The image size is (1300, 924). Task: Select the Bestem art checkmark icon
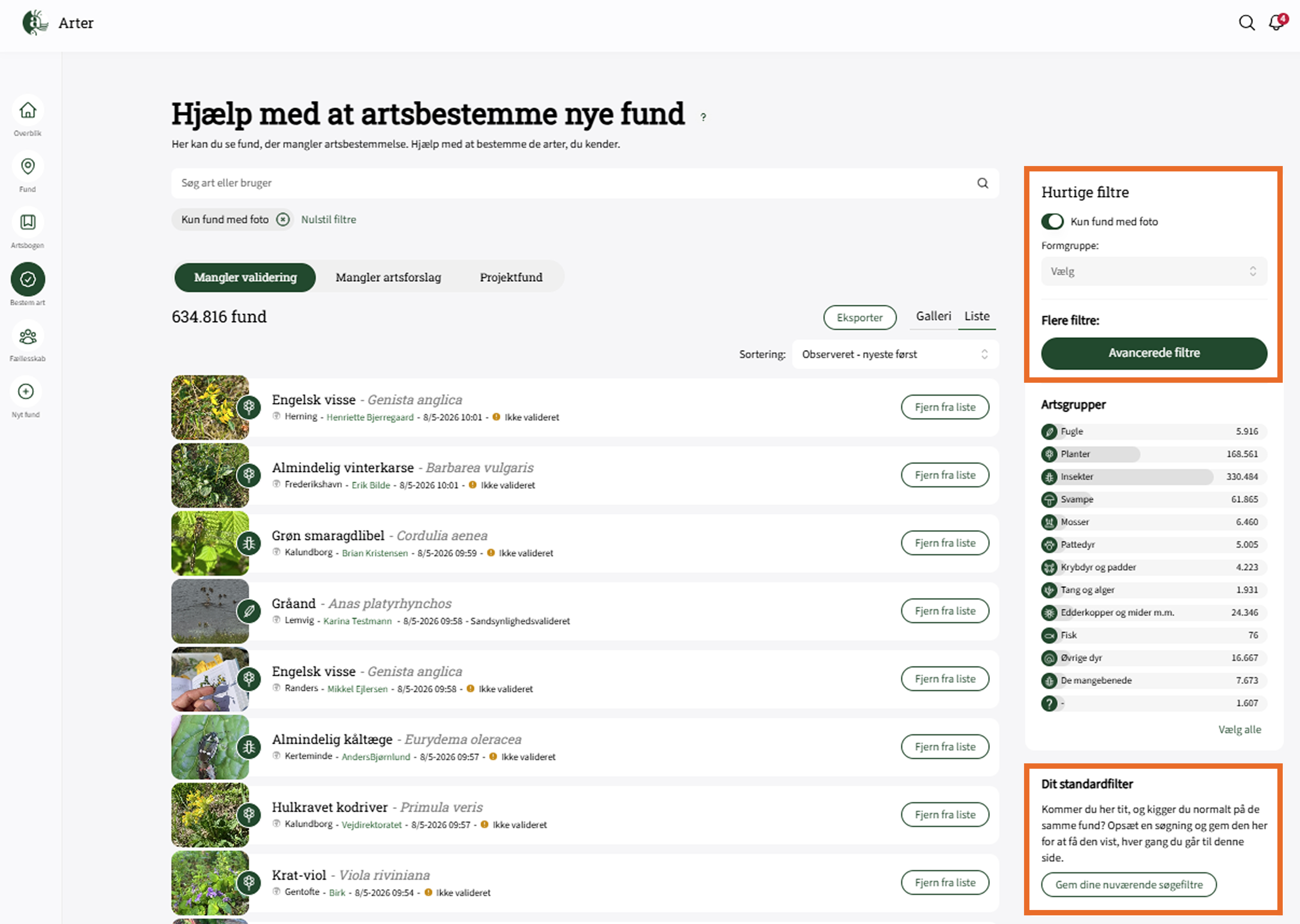click(28, 279)
